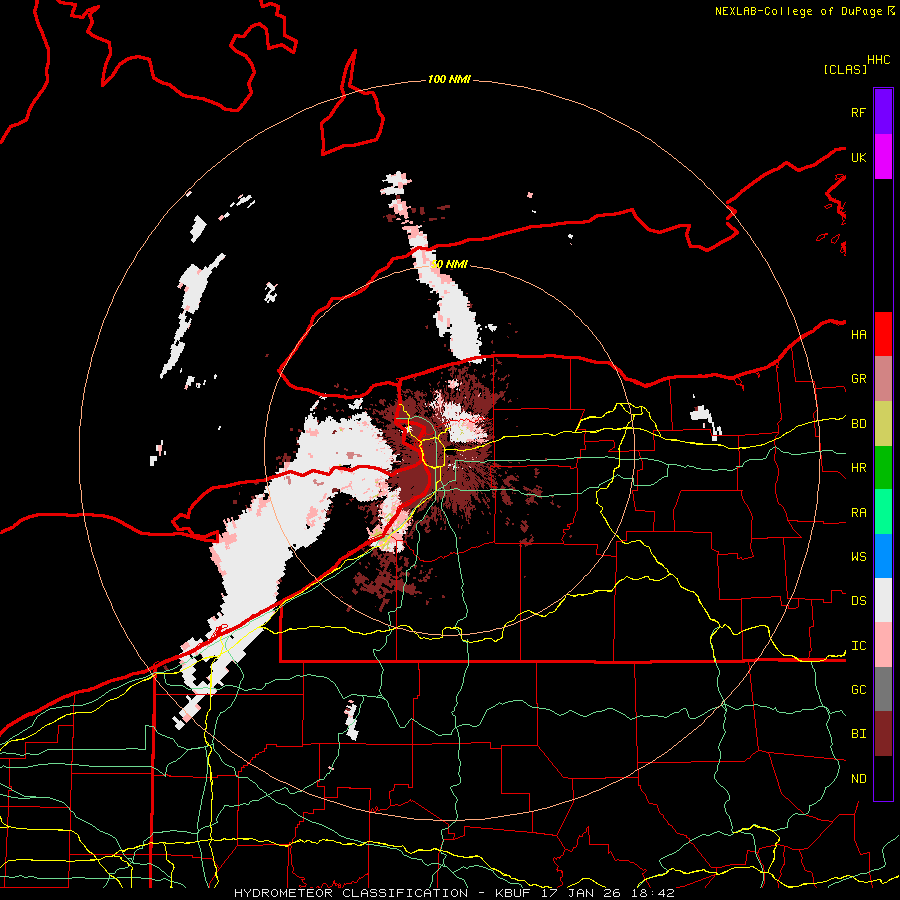Click the 18:42 timestamp
900x900 pixels.
point(653,893)
